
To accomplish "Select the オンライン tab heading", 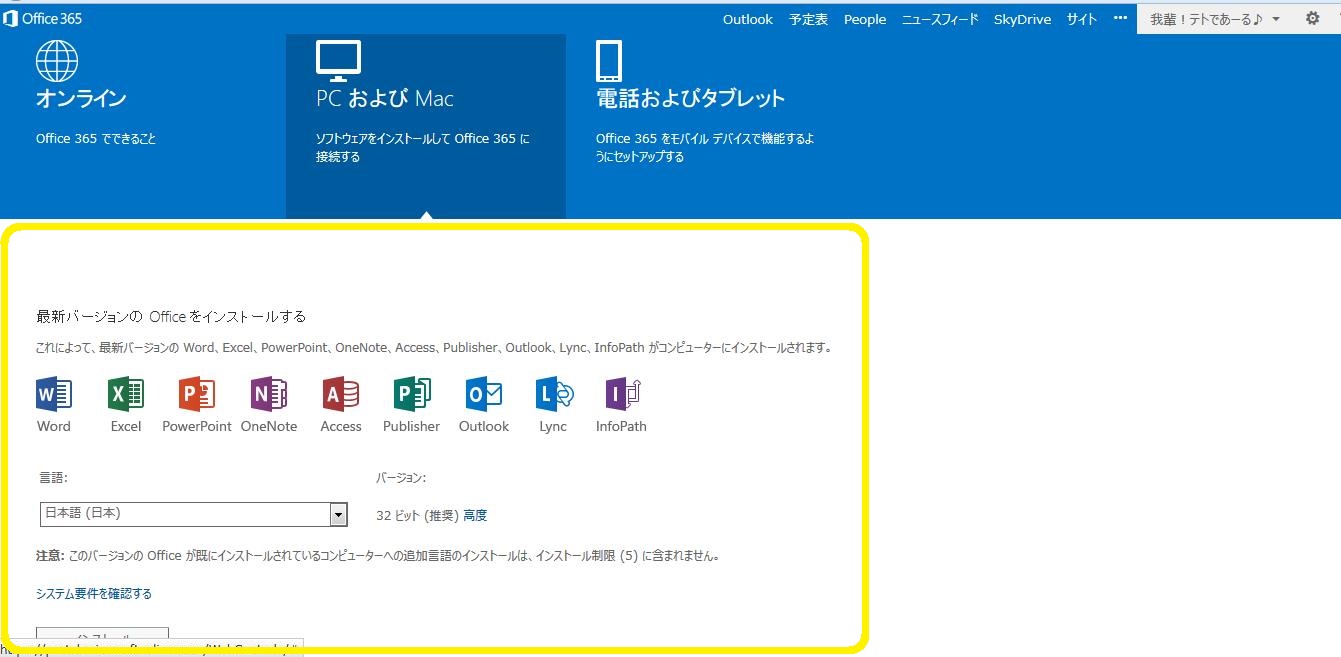I will pyautogui.click(x=81, y=98).
